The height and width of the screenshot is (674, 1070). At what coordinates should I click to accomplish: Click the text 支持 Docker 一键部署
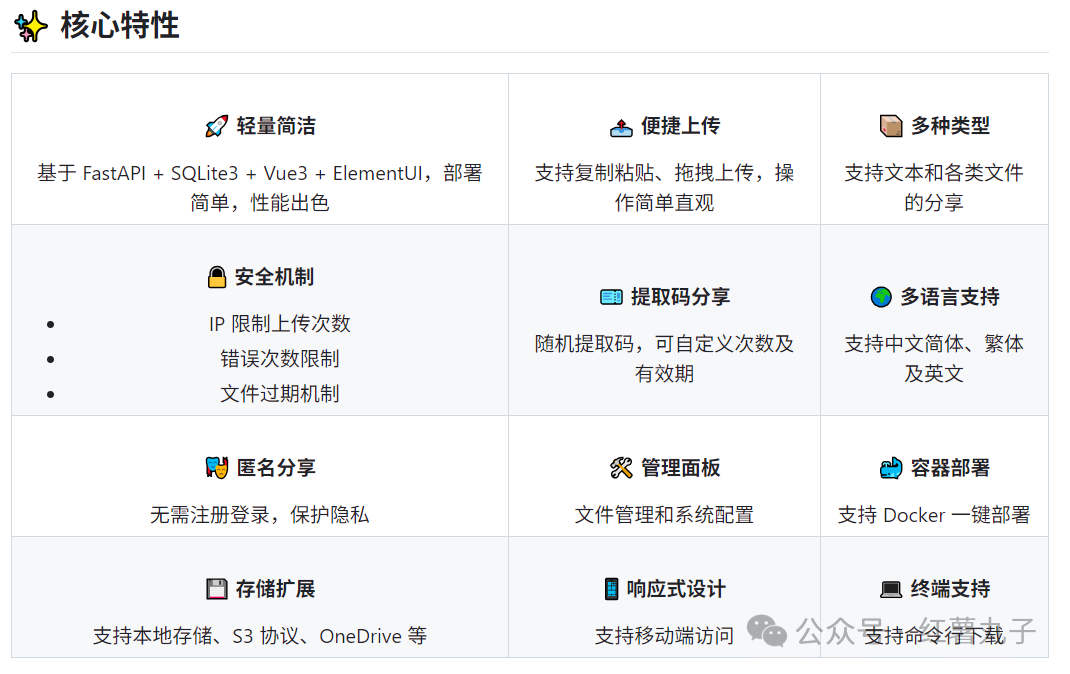pyautogui.click(x=934, y=515)
